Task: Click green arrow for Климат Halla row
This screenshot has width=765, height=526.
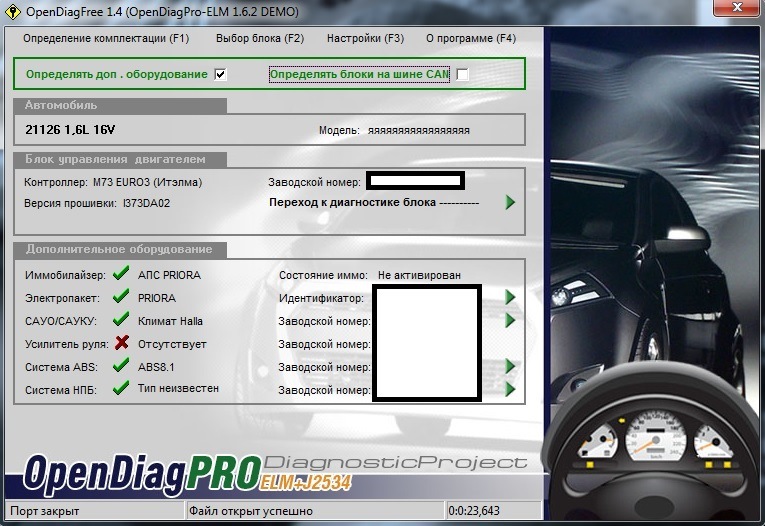Action: coord(510,320)
